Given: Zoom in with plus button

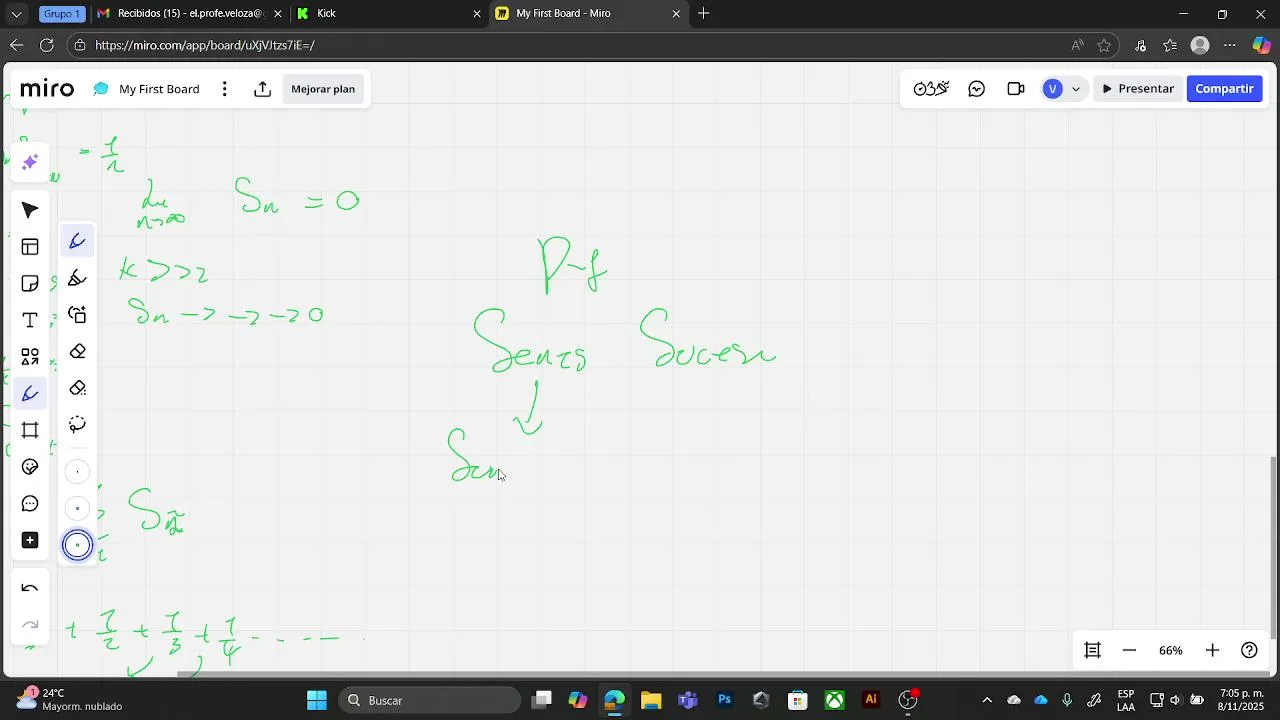Looking at the screenshot, I should [1212, 651].
